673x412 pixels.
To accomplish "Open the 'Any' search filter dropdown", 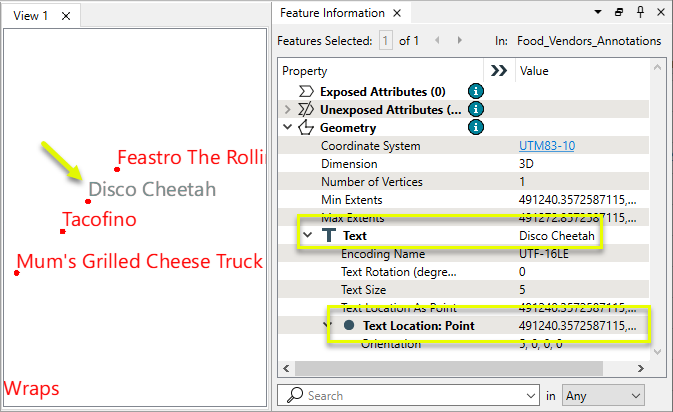I will click(x=603, y=395).
